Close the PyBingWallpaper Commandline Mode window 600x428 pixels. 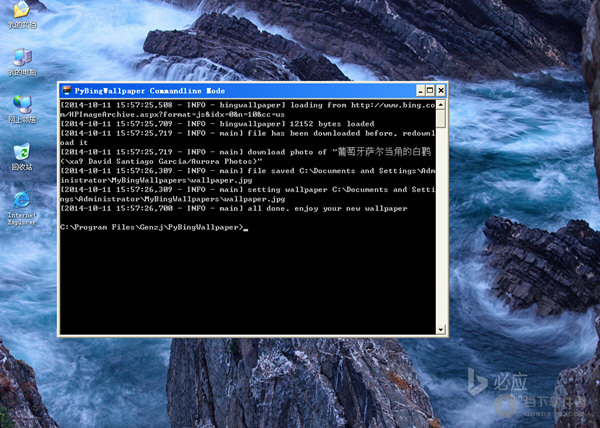click(441, 91)
